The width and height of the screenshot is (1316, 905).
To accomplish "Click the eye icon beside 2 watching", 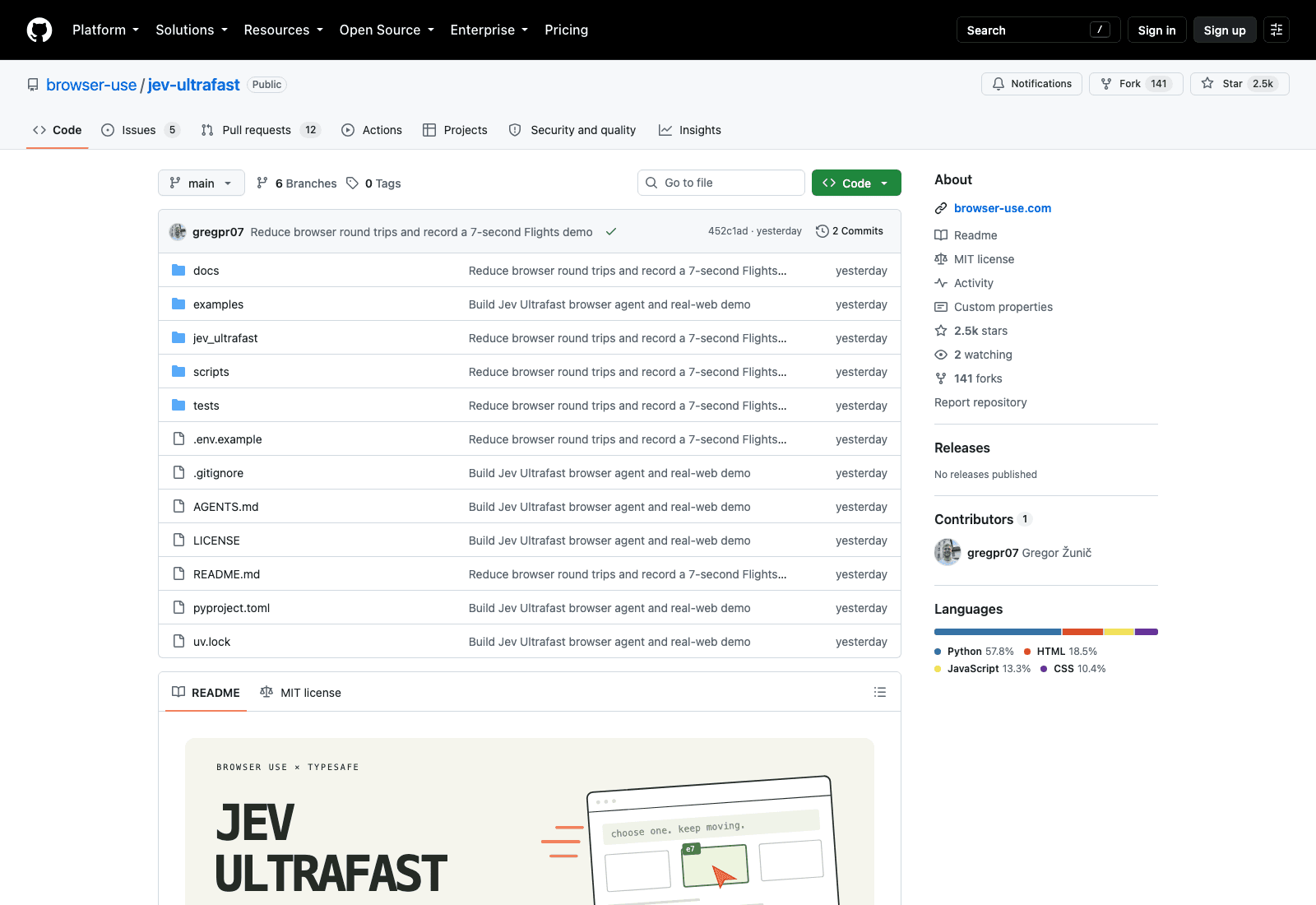I will (x=941, y=355).
